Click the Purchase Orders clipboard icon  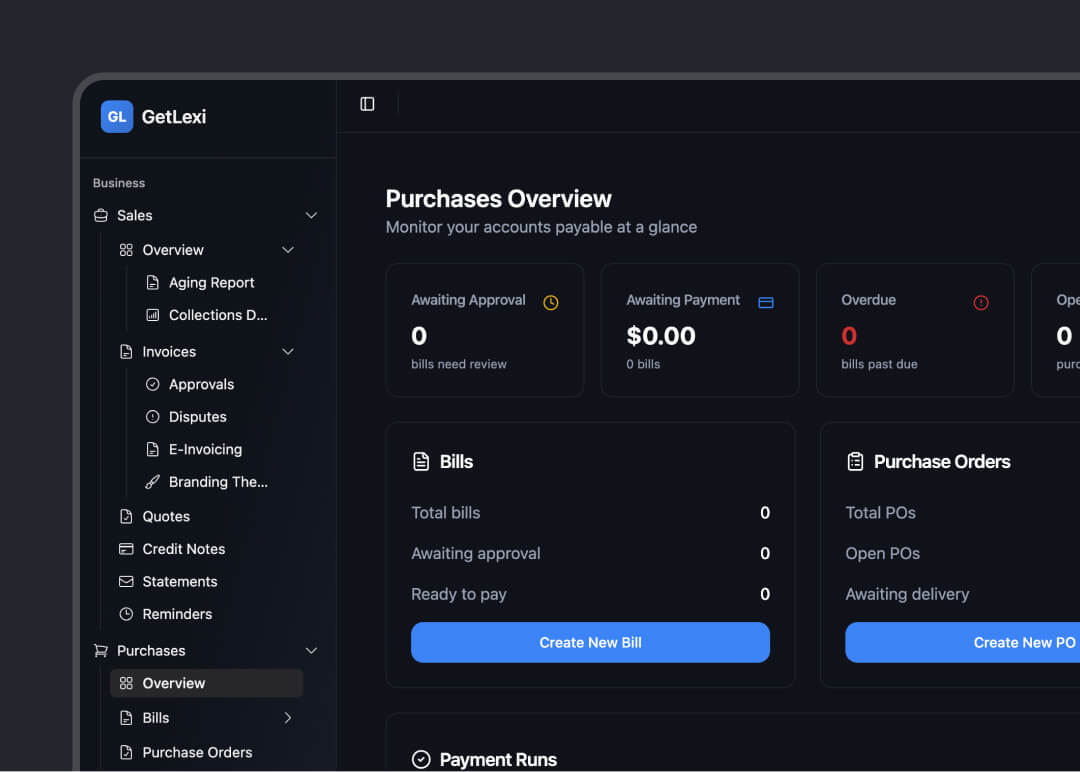coord(855,462)
